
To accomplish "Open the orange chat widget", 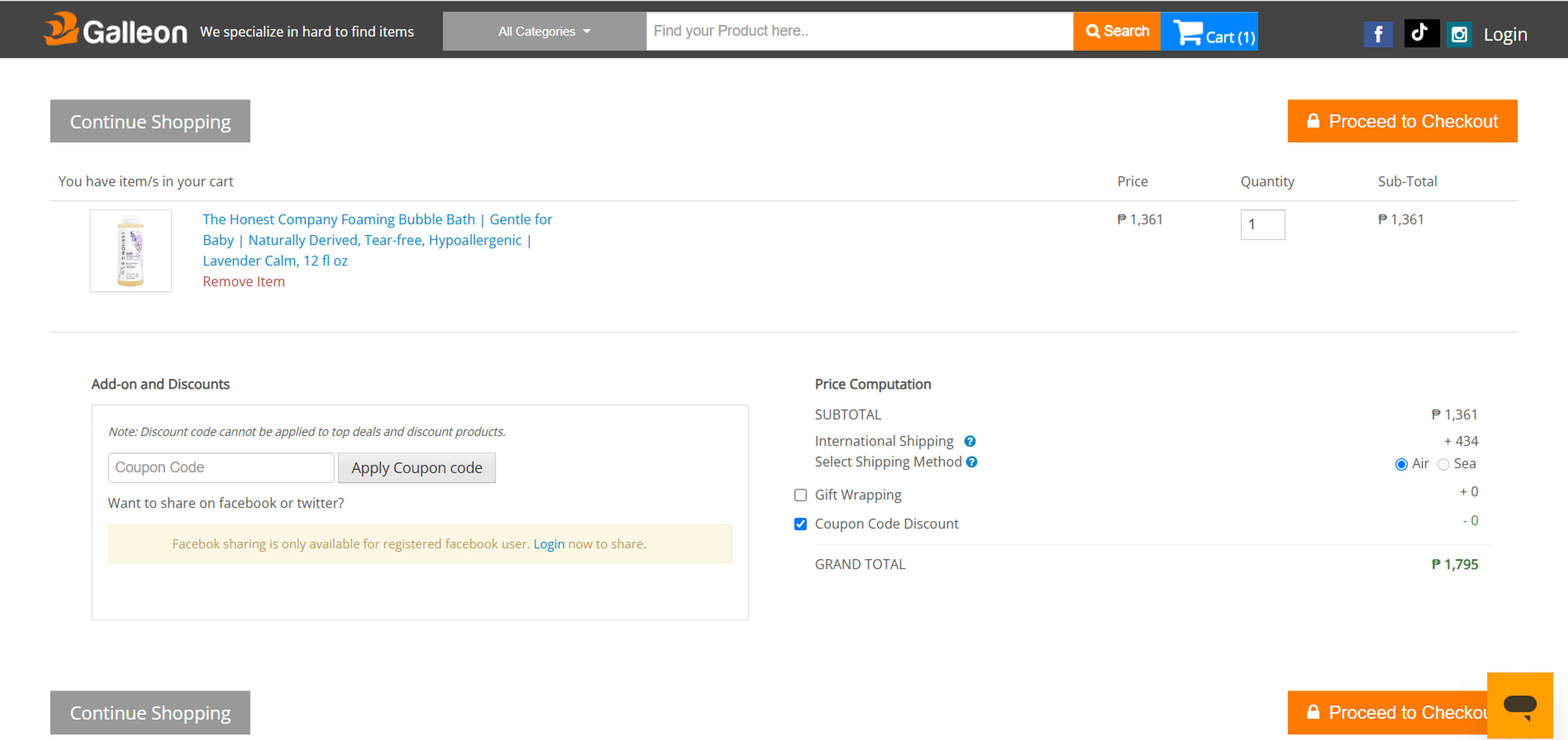I will 1519,705.
